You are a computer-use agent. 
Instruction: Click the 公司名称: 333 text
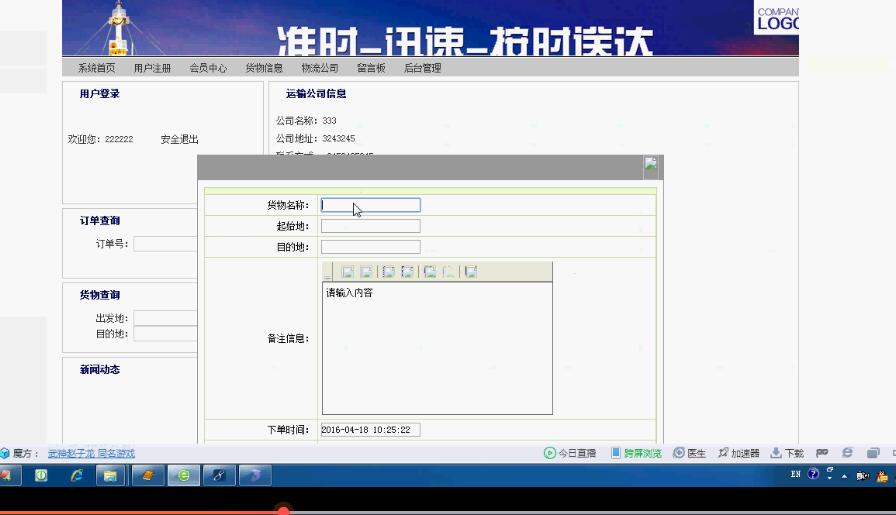pyautogui.click(x=306, y=121)
